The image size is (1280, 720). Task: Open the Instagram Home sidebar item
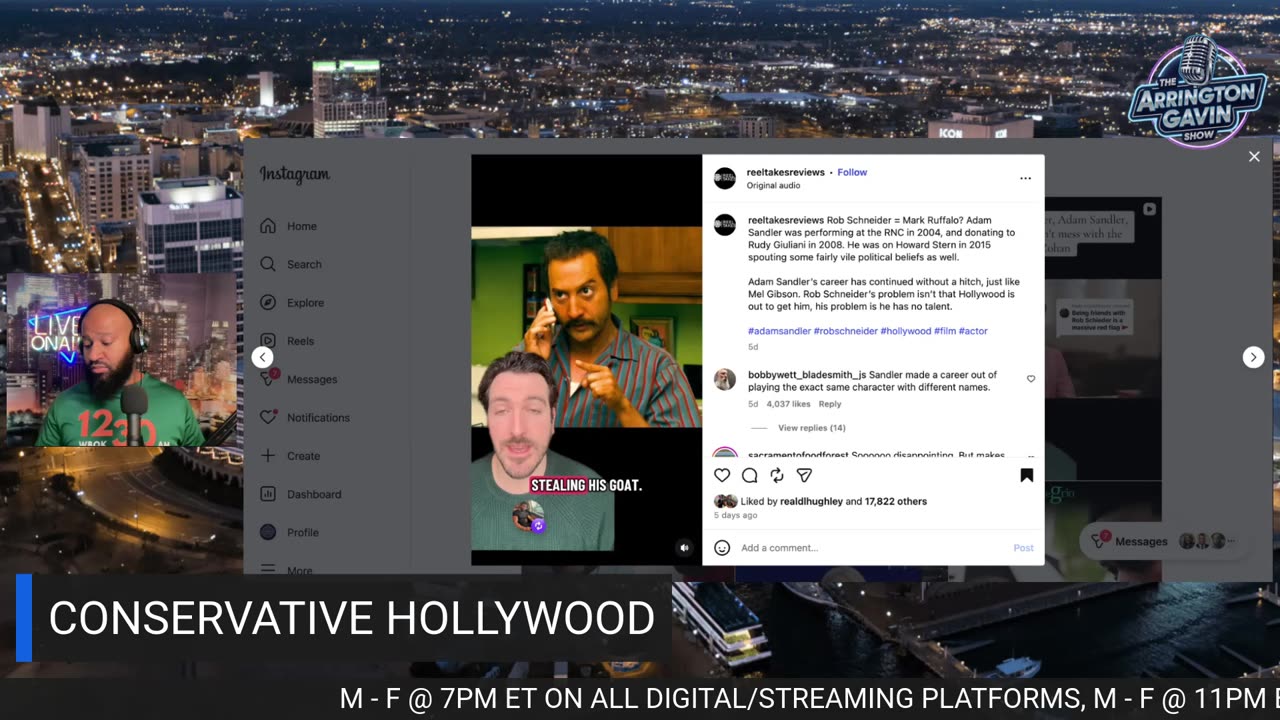click(x=289, y=226)
